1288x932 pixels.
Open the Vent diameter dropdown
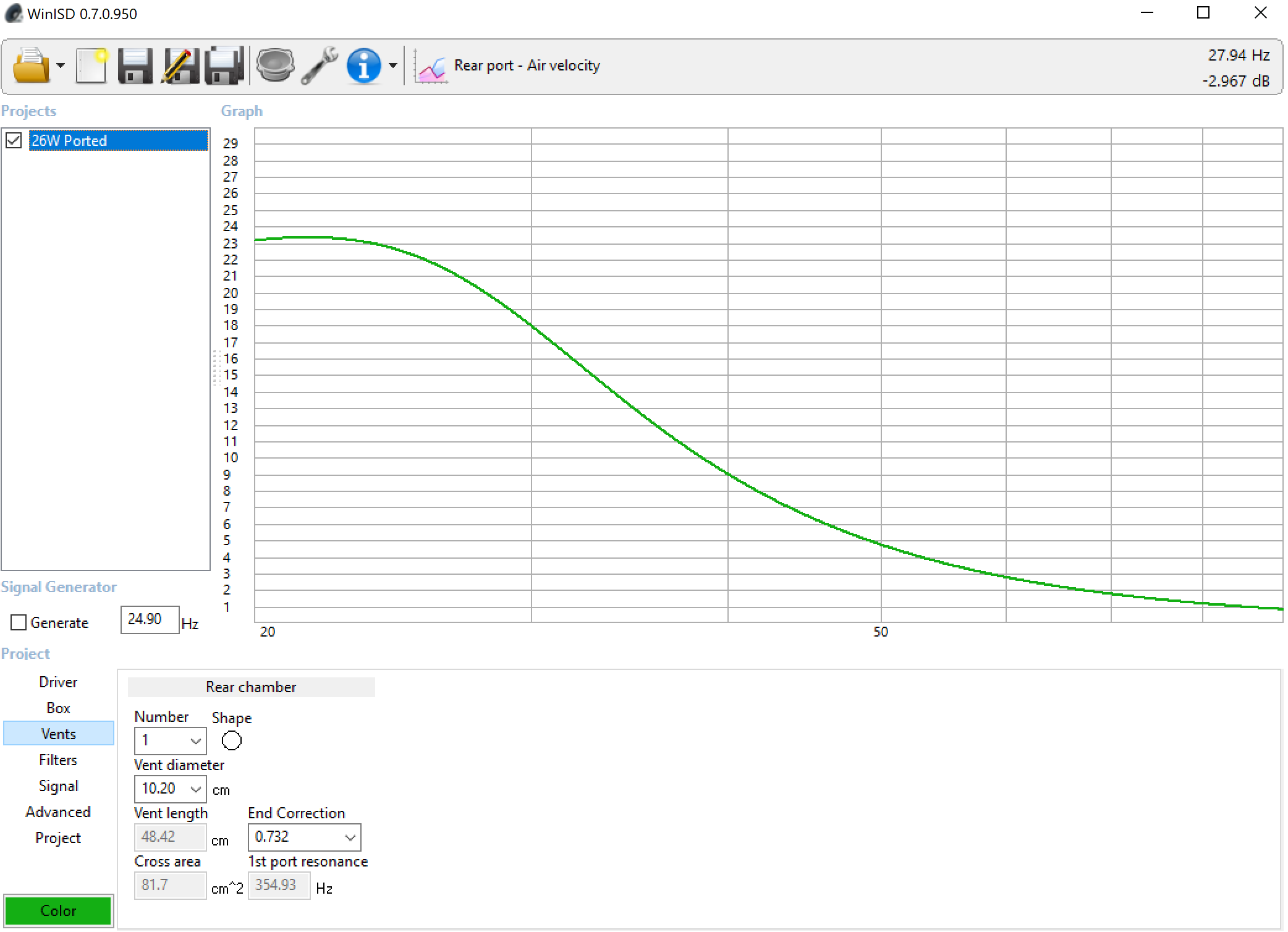(170, 789)
